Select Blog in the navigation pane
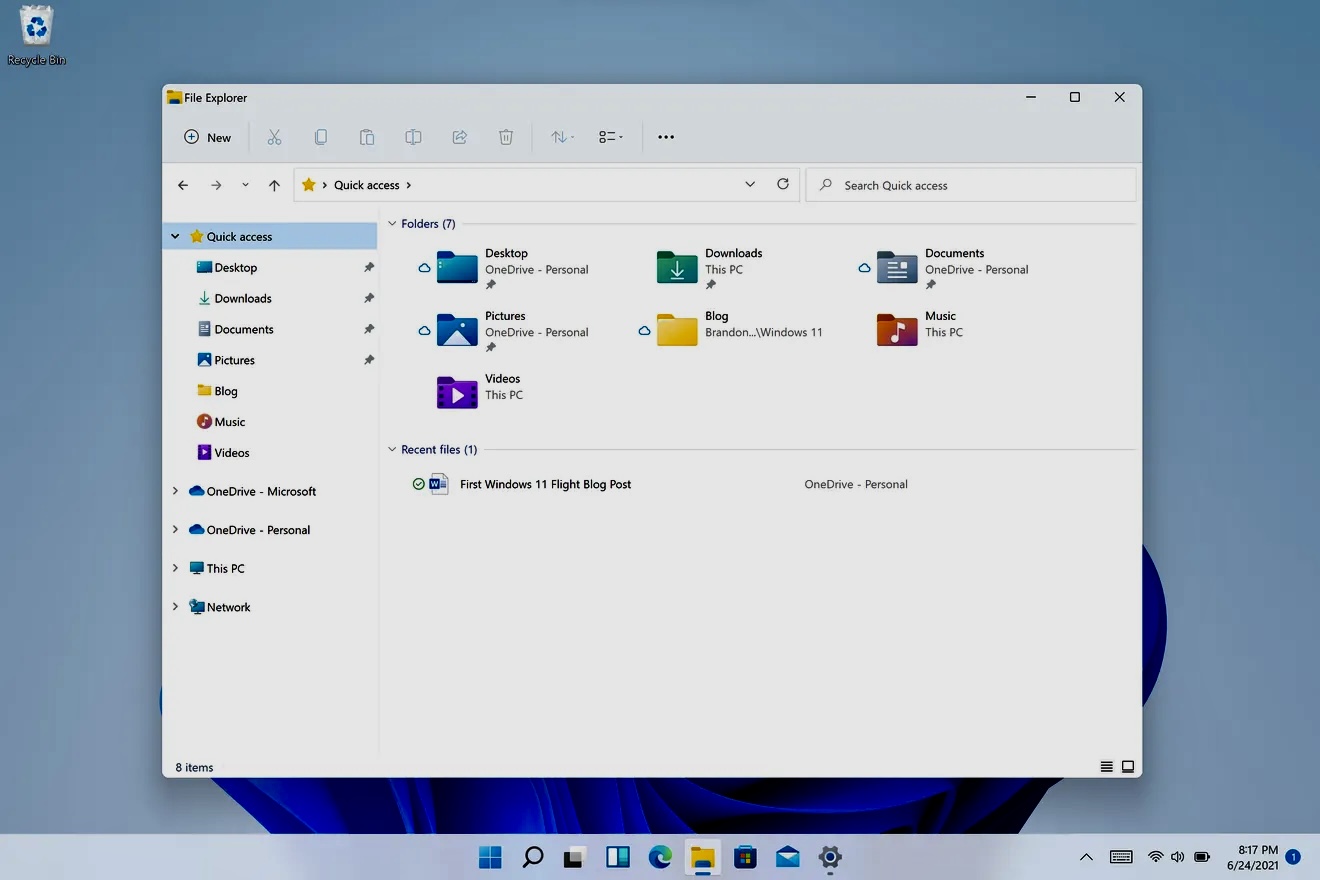The image size is (1320, 880). coord(217,391)
